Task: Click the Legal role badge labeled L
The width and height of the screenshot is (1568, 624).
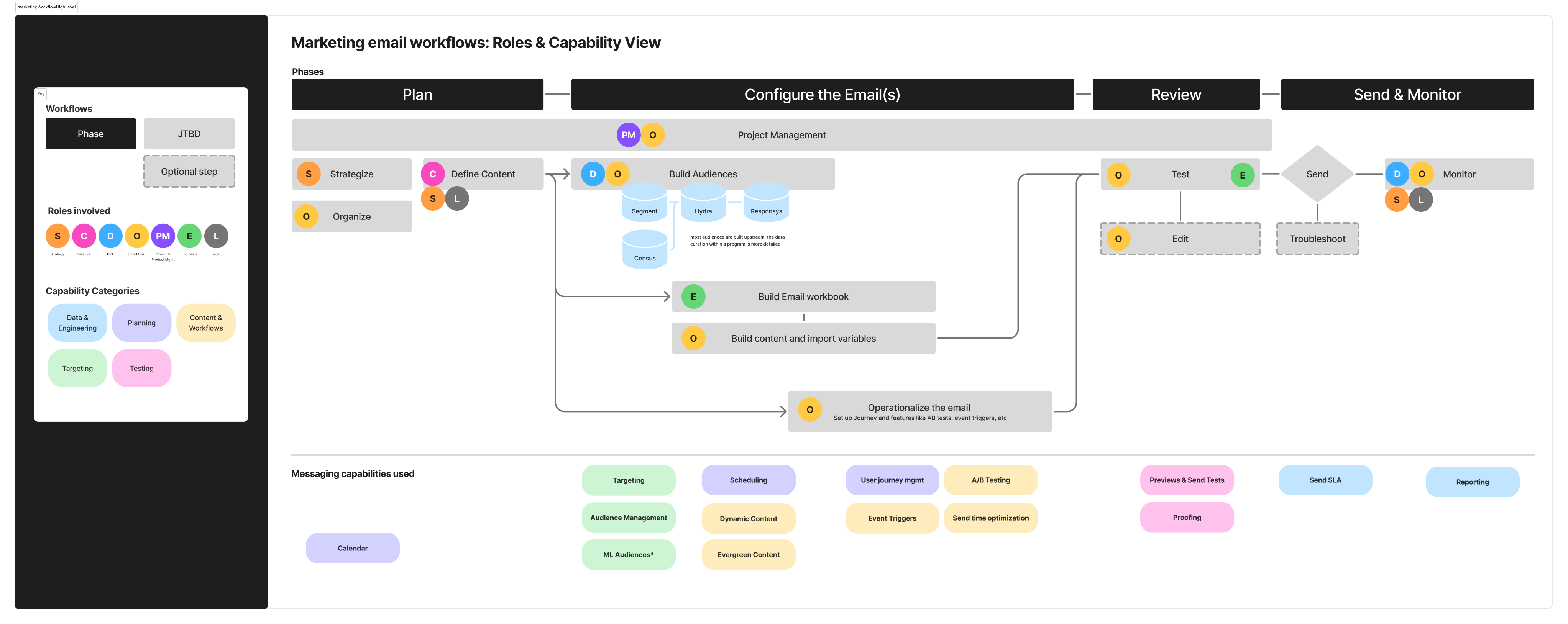Action: [x=216, y=236]
